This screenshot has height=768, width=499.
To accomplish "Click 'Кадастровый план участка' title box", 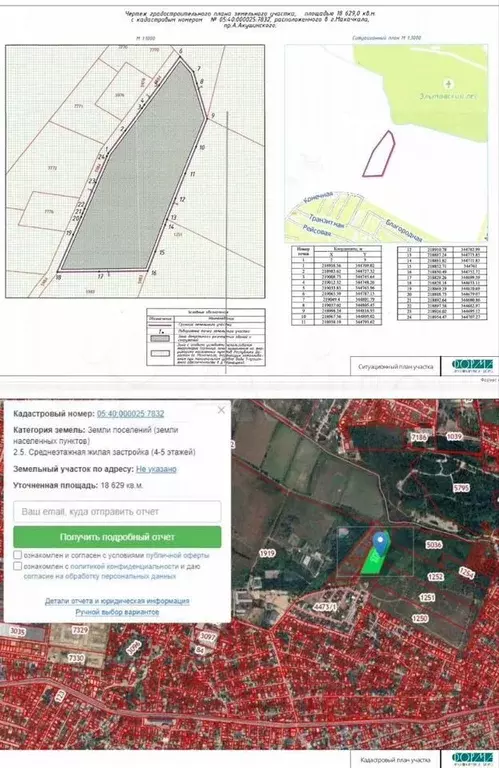I will tap(397, 760).
